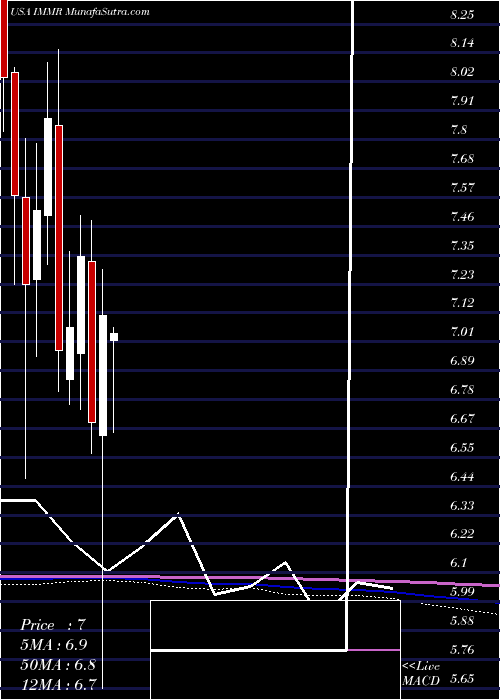Click the '50MA : 6.8' readout

(58, 665)
